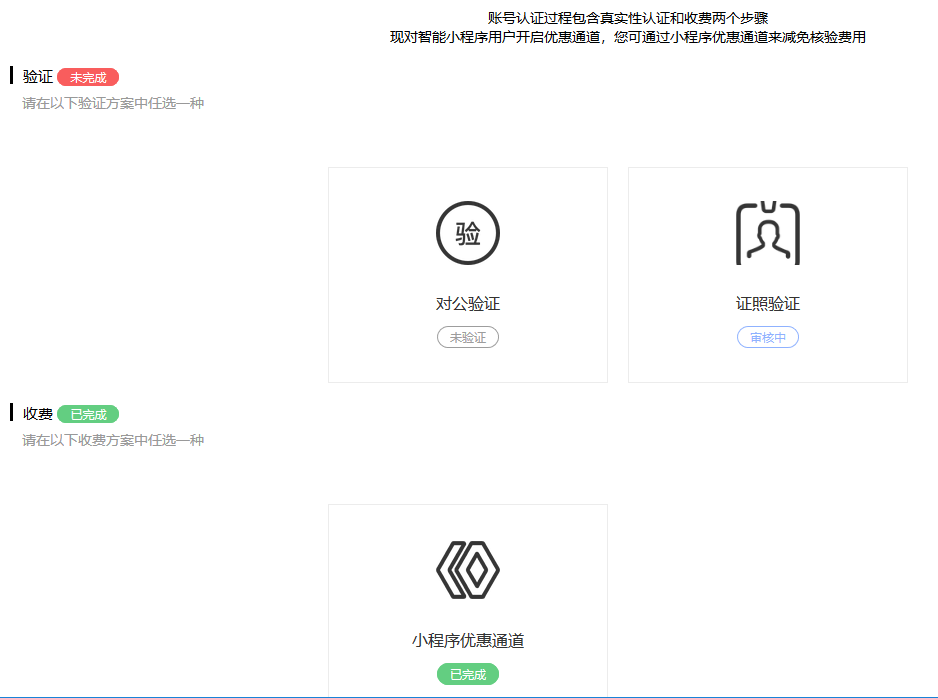Click the 证照验证 label text
Viewport: 938px width, 698px height.
pyautogui.click(x=767, y=303)
